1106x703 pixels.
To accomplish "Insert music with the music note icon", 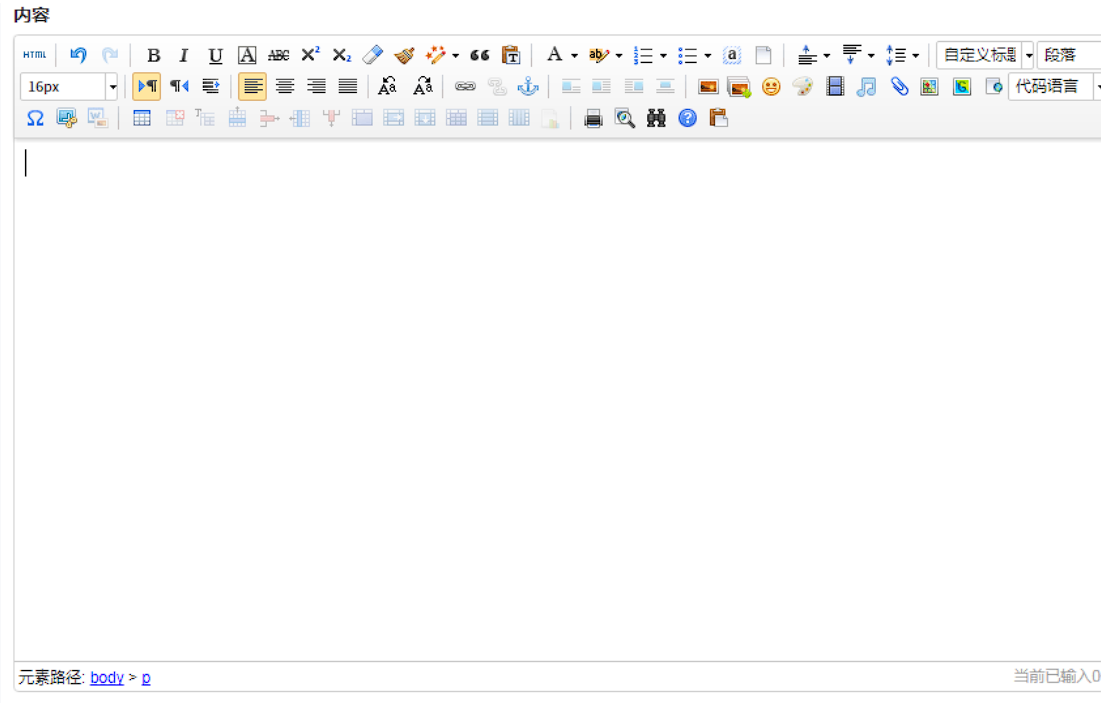I will tap(867, 87).
